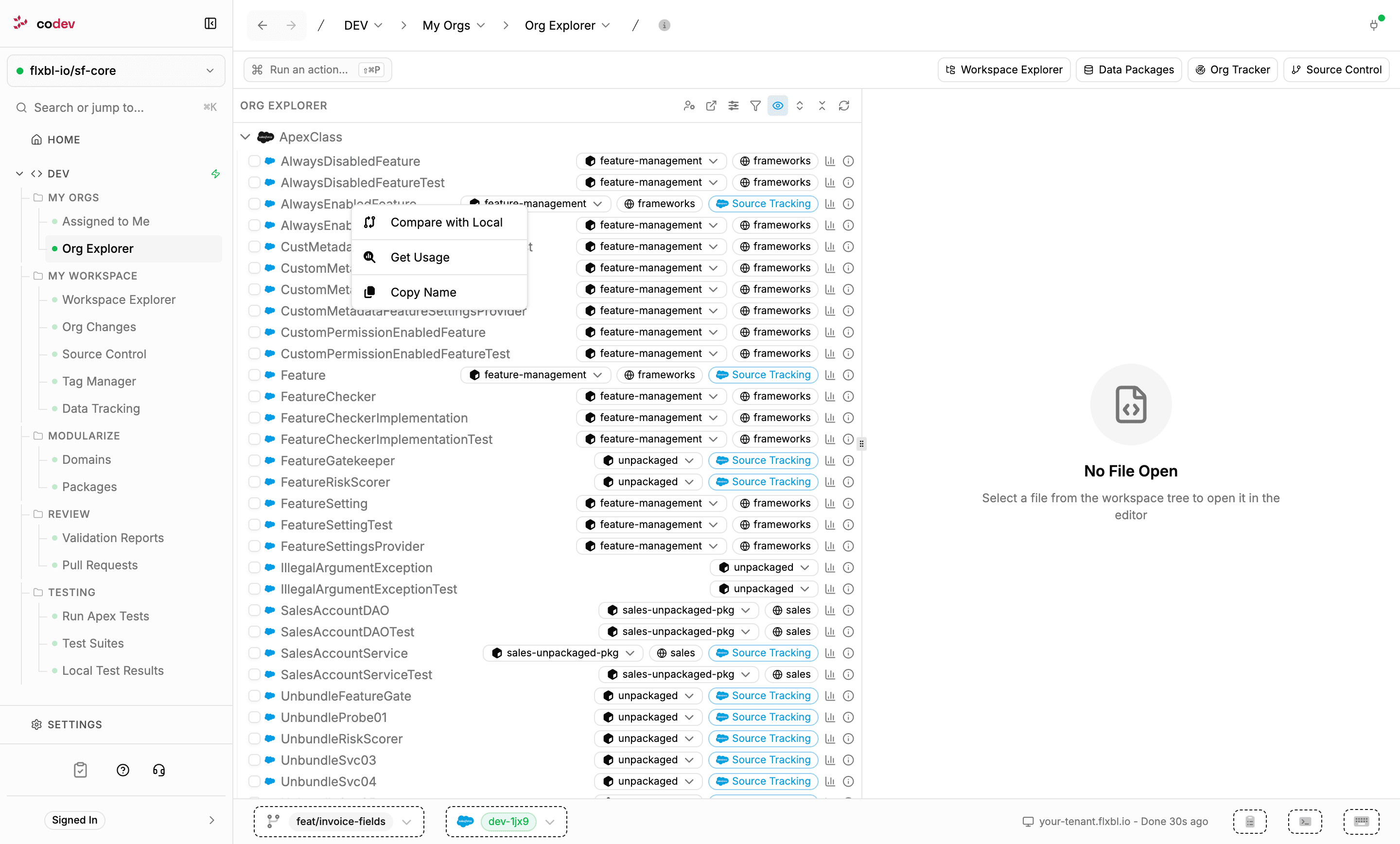The height and width of the screenshot is (844, 1400).
Task: Check the IllegalArgumentException checkbox
Action: (x=254, y=568)
